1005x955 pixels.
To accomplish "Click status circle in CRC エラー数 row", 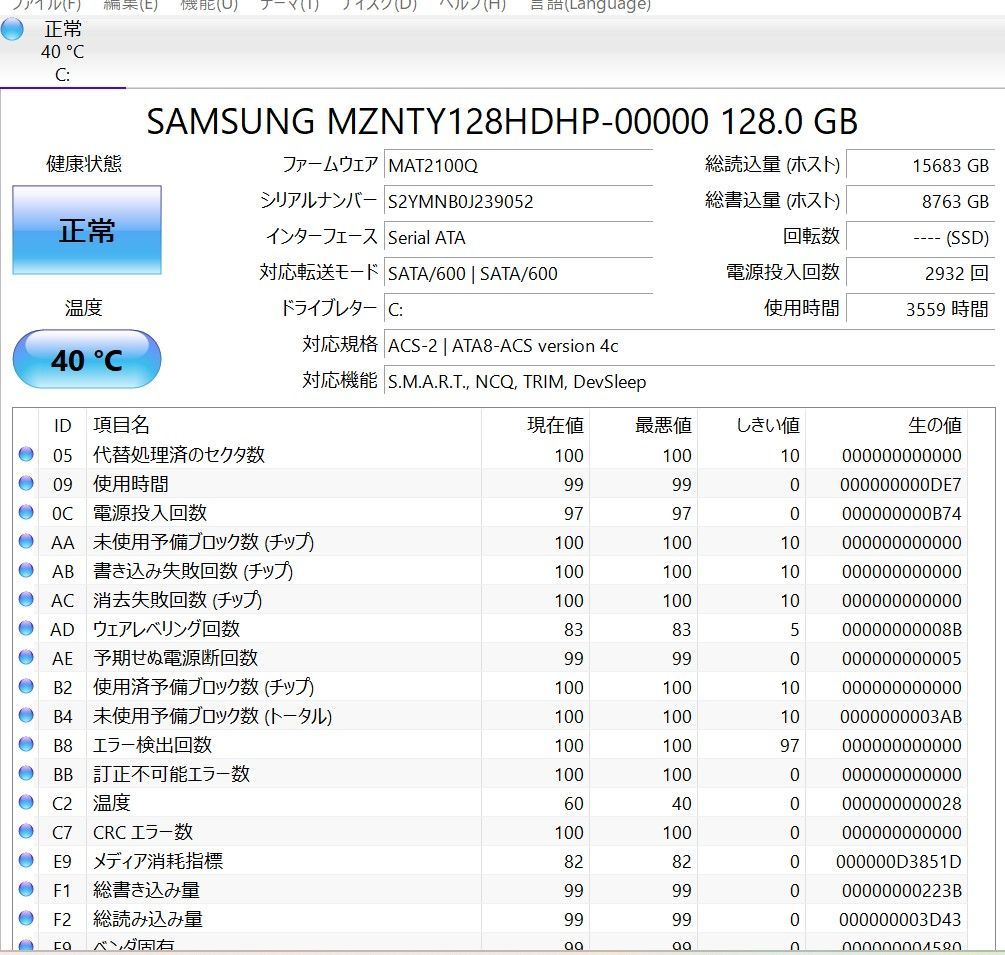I will click(x=26, y=832).
